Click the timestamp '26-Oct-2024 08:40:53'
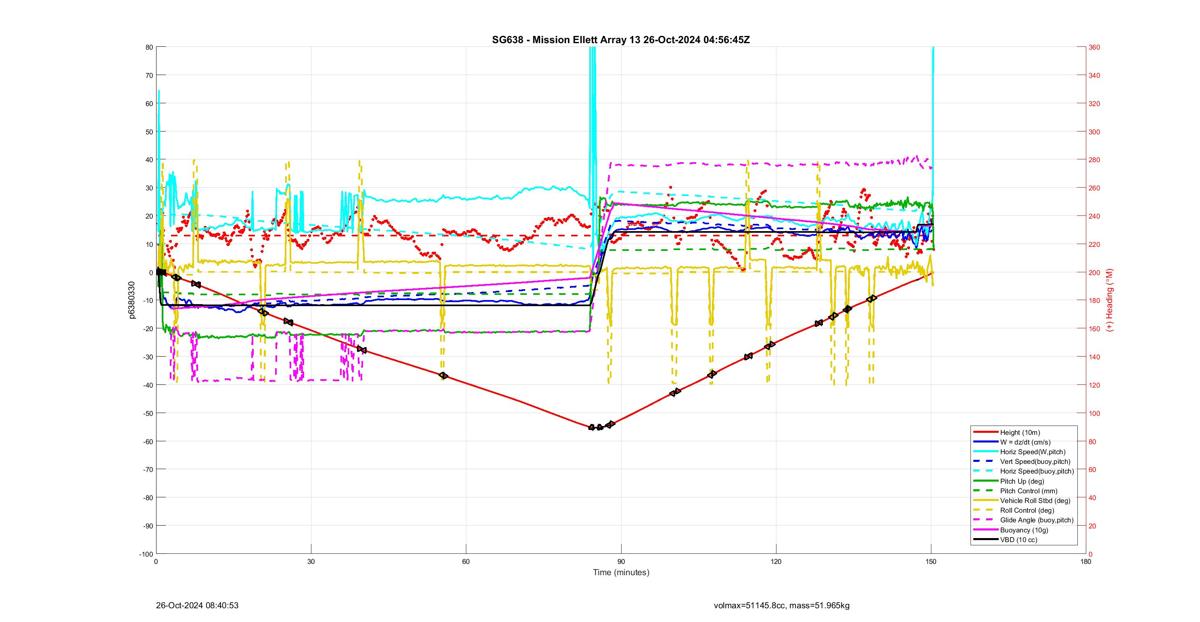This screenshot has width=1200, height=622. click(197, 605)
